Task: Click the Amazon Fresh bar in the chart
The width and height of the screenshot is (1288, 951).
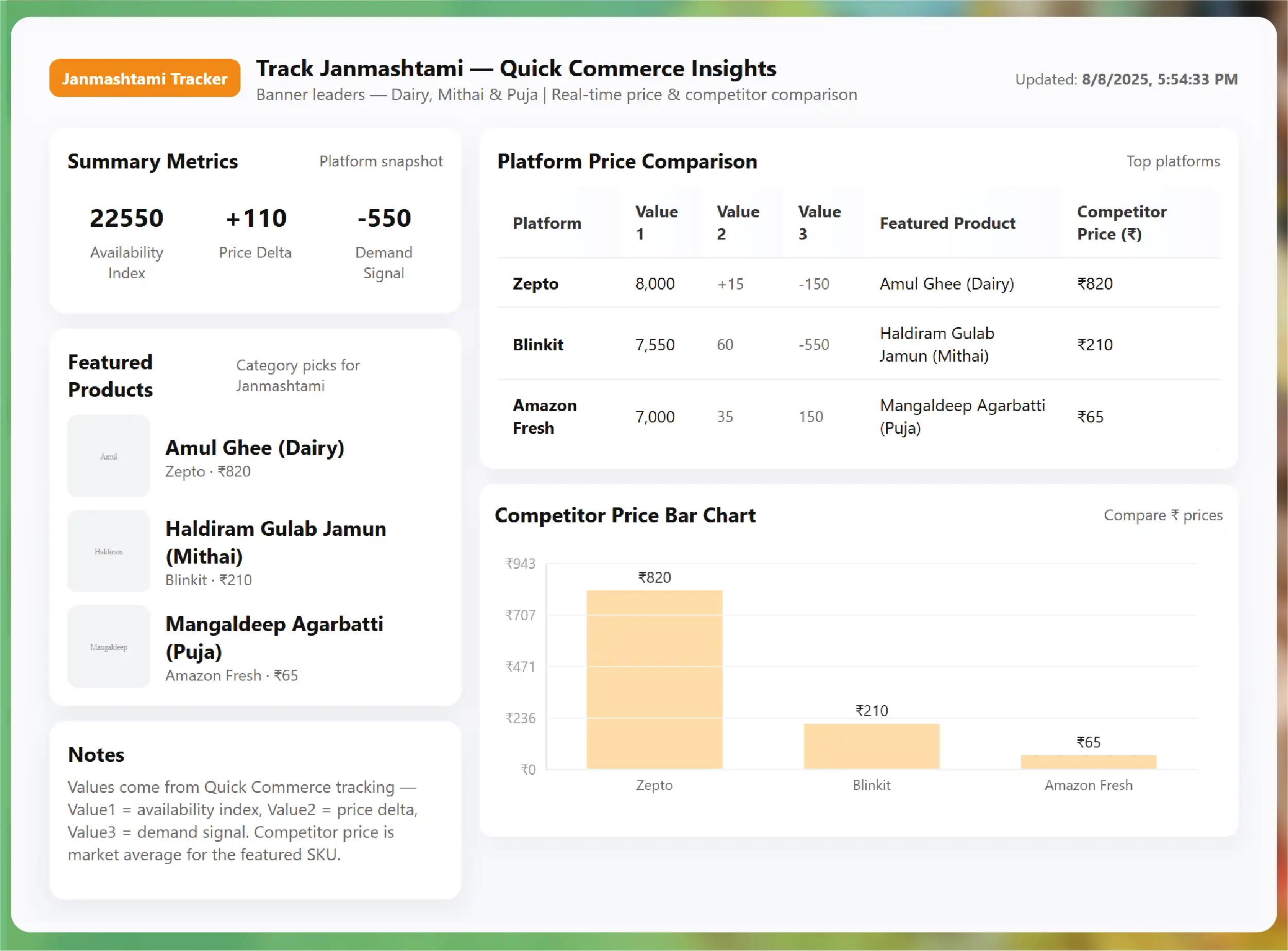Action: [x=1088, y=761]
